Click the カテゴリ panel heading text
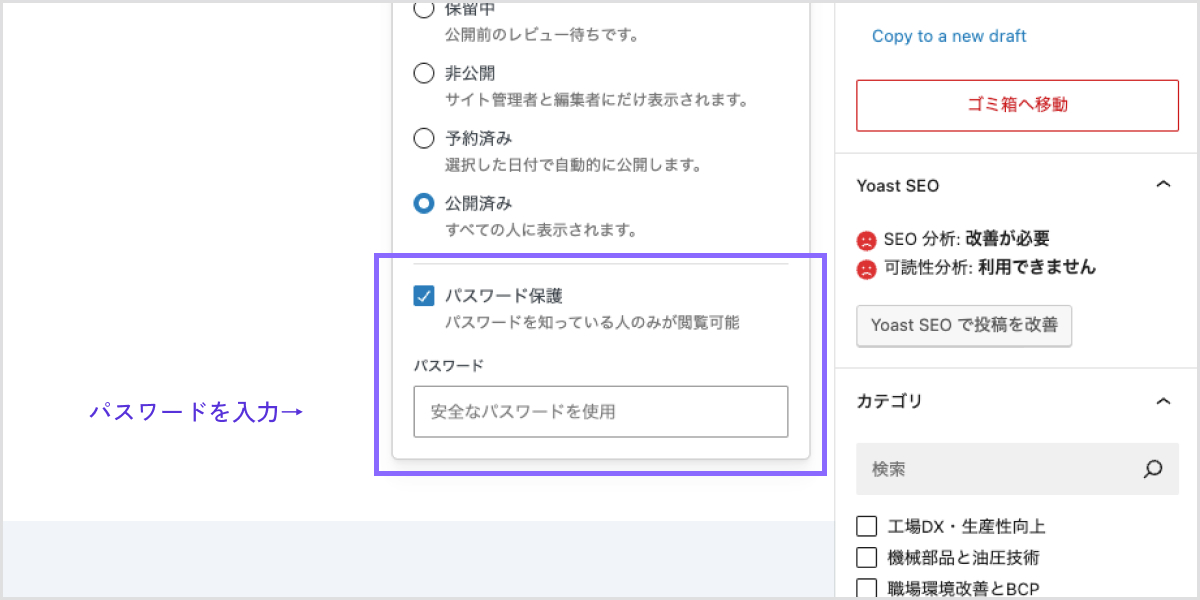The image size is (1200, 600). tap(889, 401)
